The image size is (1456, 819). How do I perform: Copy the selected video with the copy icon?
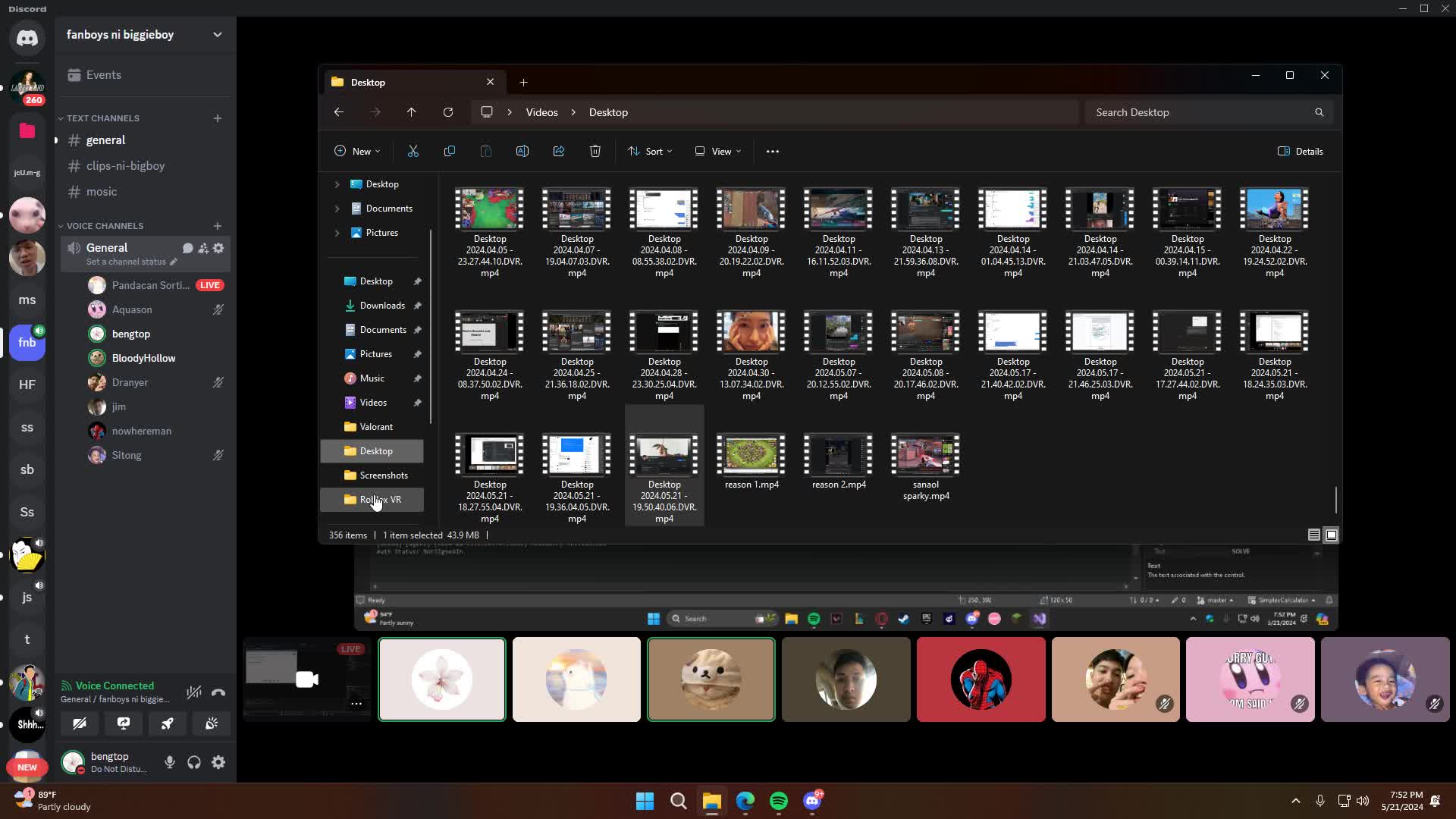[450, 151]
